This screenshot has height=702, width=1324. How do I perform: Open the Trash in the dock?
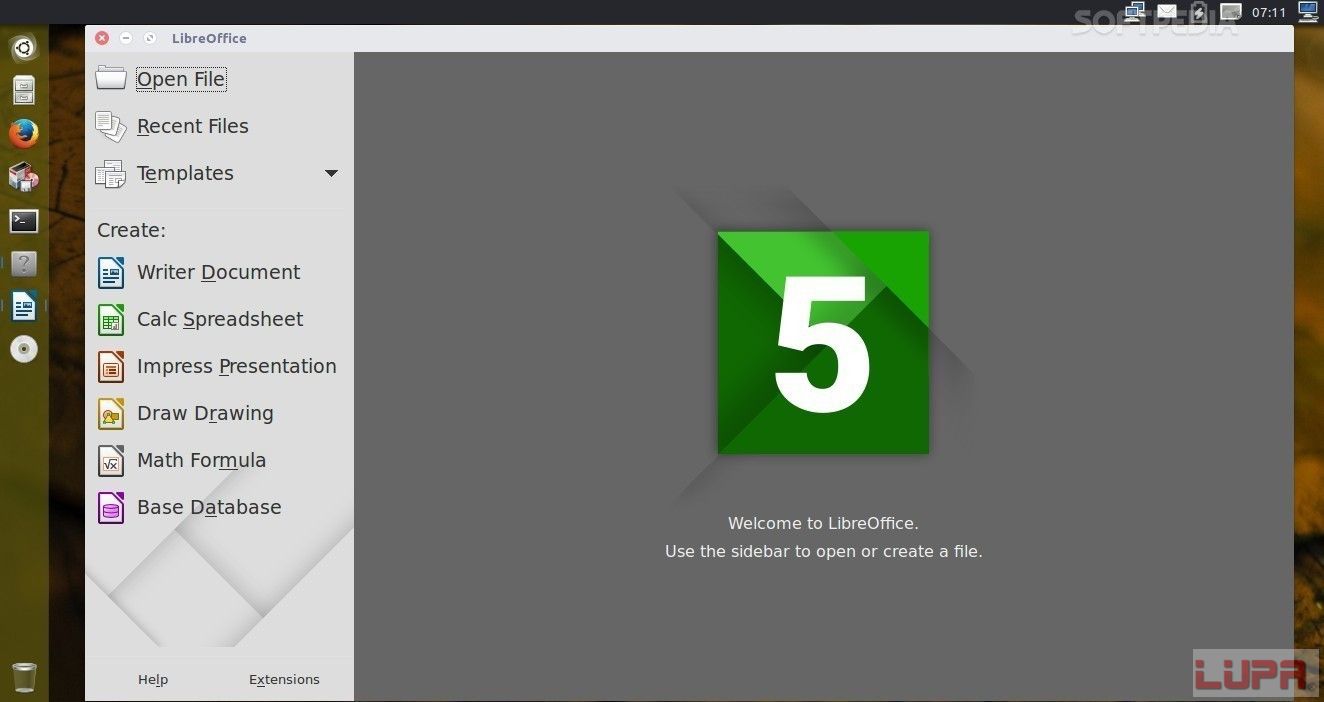click(x=24, y=677)
